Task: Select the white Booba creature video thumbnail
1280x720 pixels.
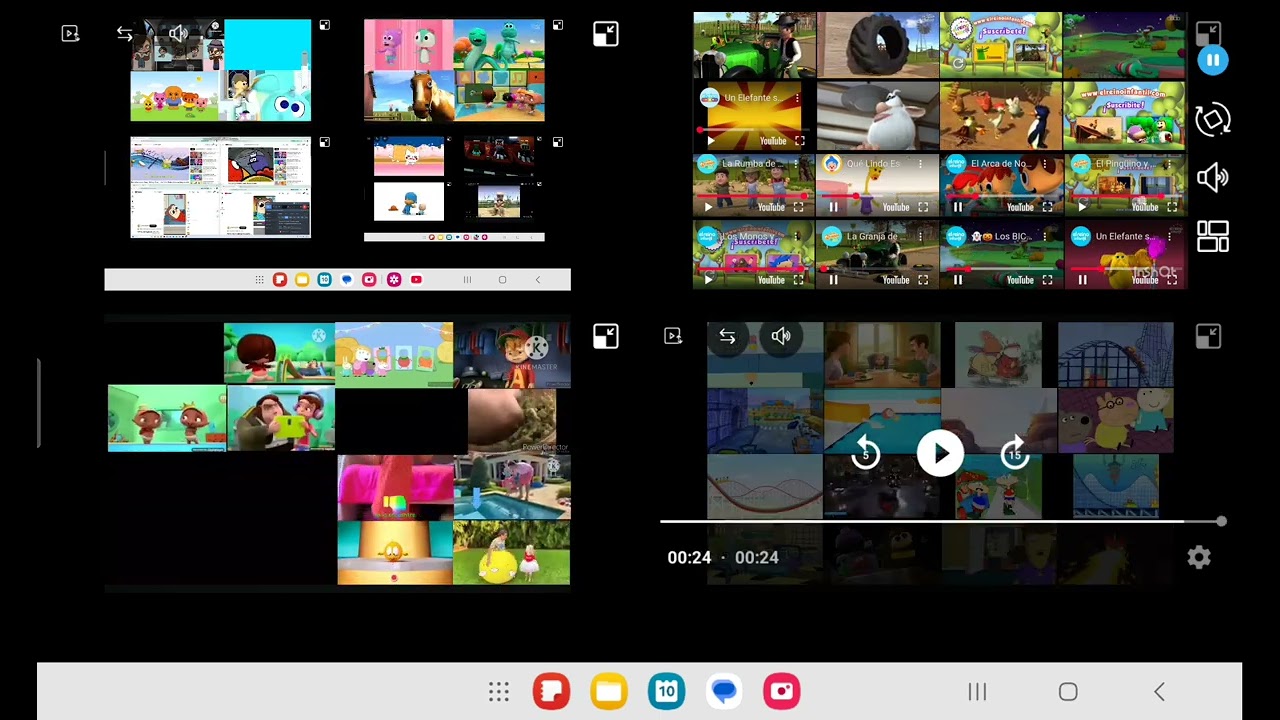Action: pos(878,116)
